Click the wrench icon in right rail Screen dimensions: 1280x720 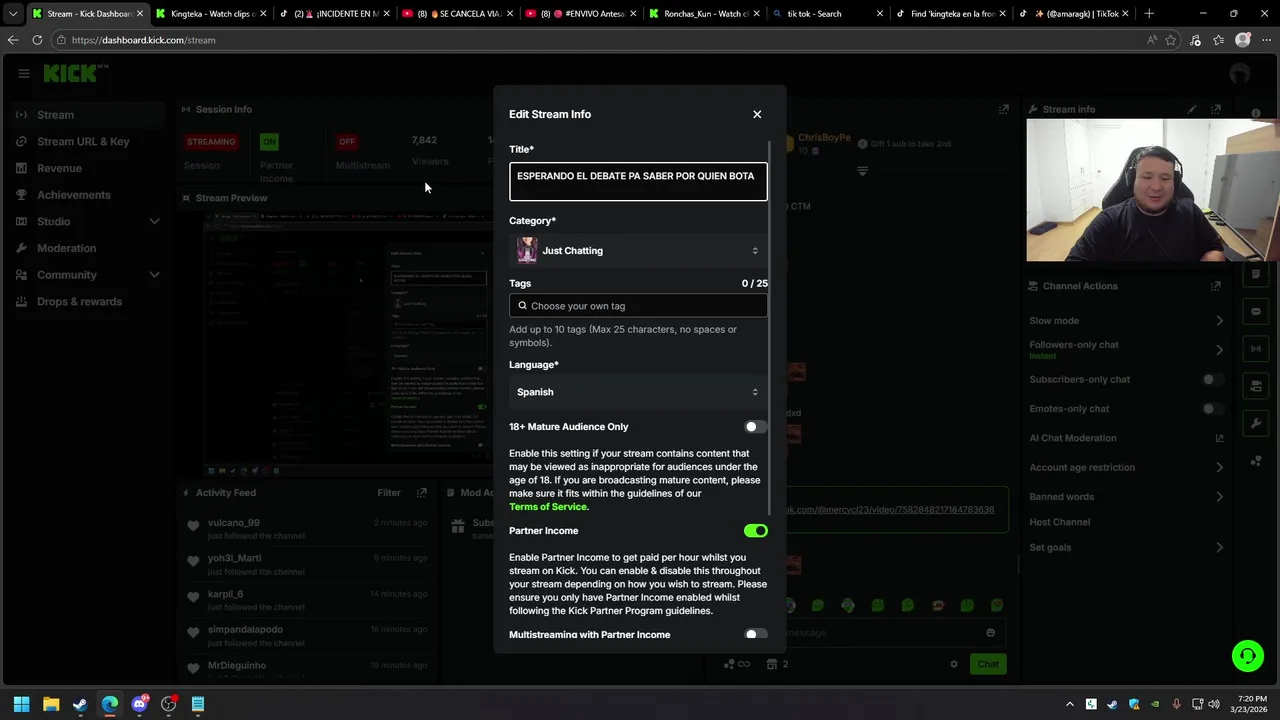1256,423
